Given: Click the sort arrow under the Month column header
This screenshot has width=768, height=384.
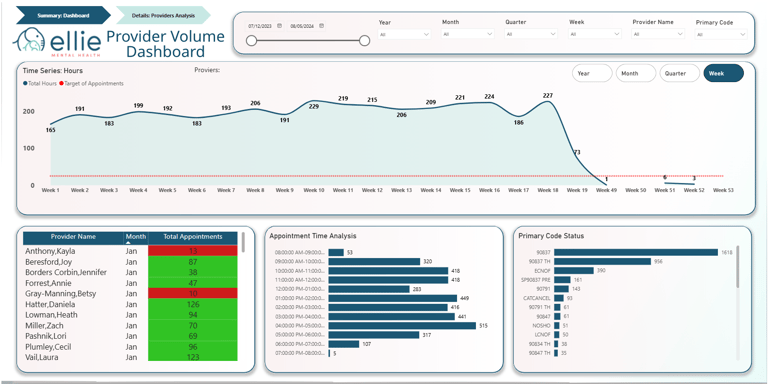Looking at the screenshot, I should [x=129, y=242].
